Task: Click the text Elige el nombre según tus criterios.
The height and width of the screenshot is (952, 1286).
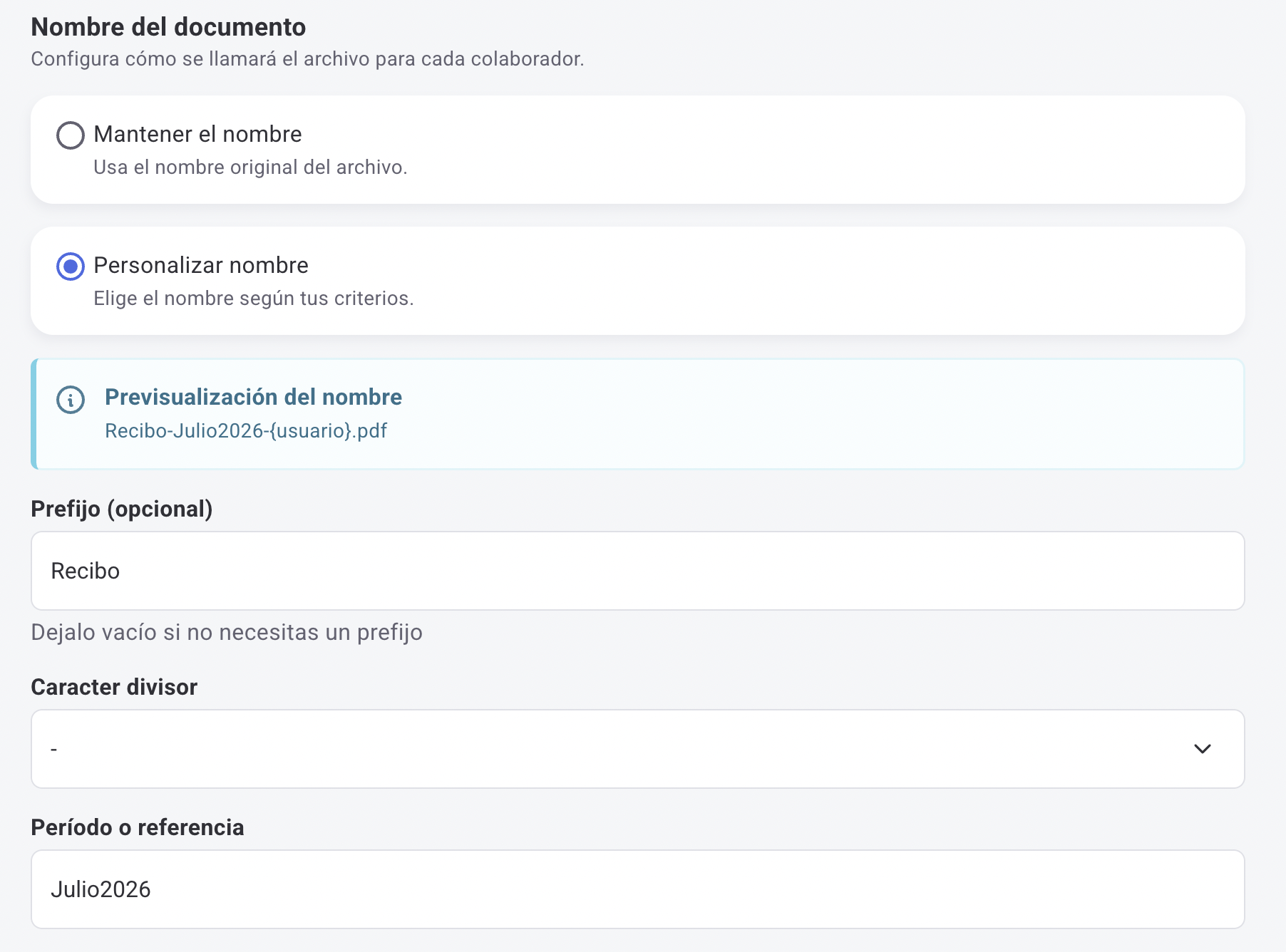Action: (254, 298)
